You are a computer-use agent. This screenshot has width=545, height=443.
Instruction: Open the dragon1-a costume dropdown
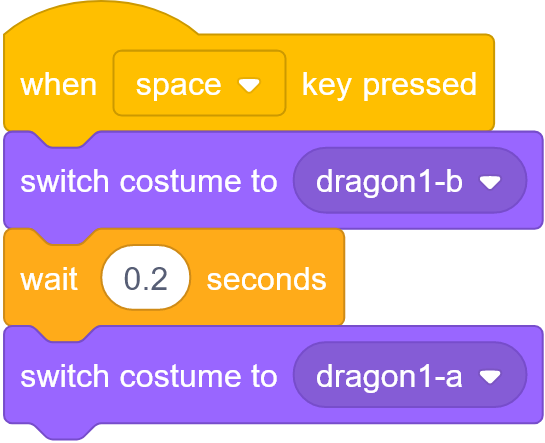coord(410,375)
